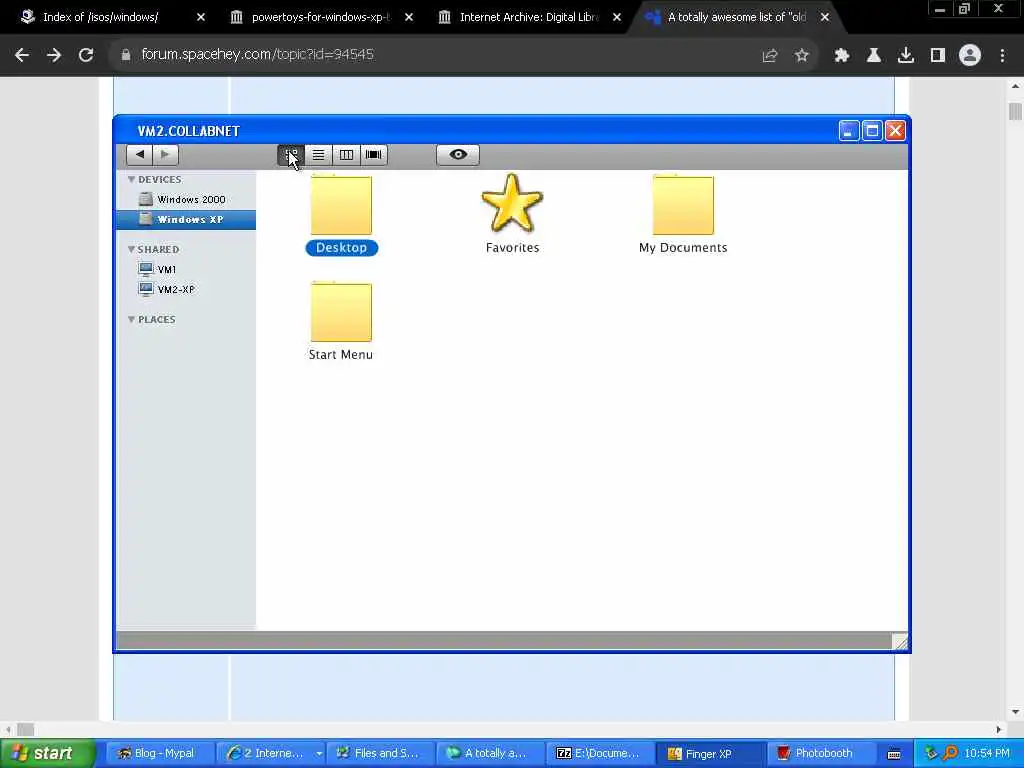
Task: Reload the current page
Action: tap(86, 56)
